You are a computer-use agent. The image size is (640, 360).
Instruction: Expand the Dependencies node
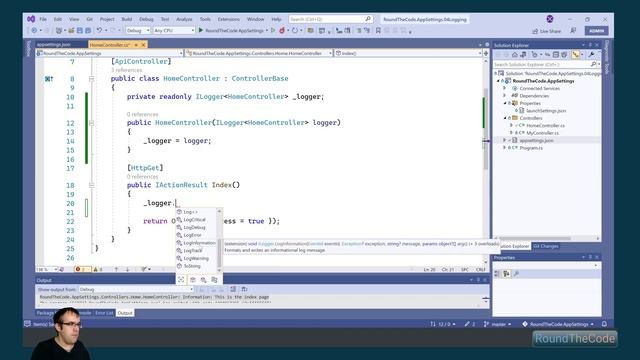[x=504, y=96]
